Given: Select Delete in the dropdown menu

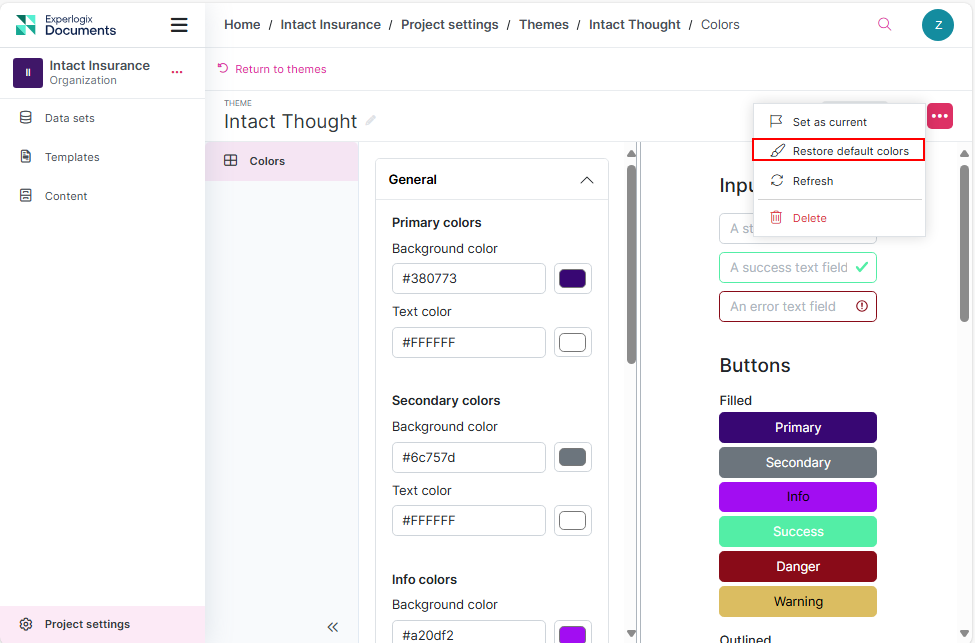Looking at the screenshot, I should [809, 218].
